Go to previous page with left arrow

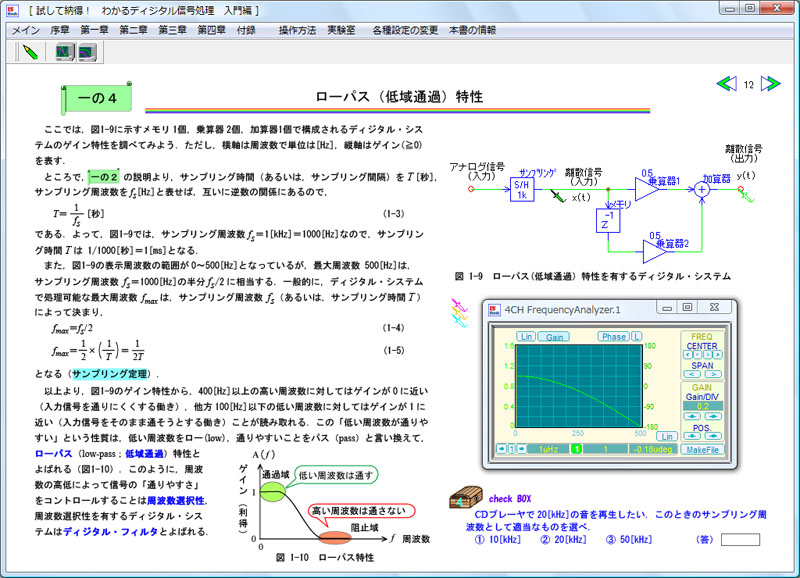(x=727, y=84)
